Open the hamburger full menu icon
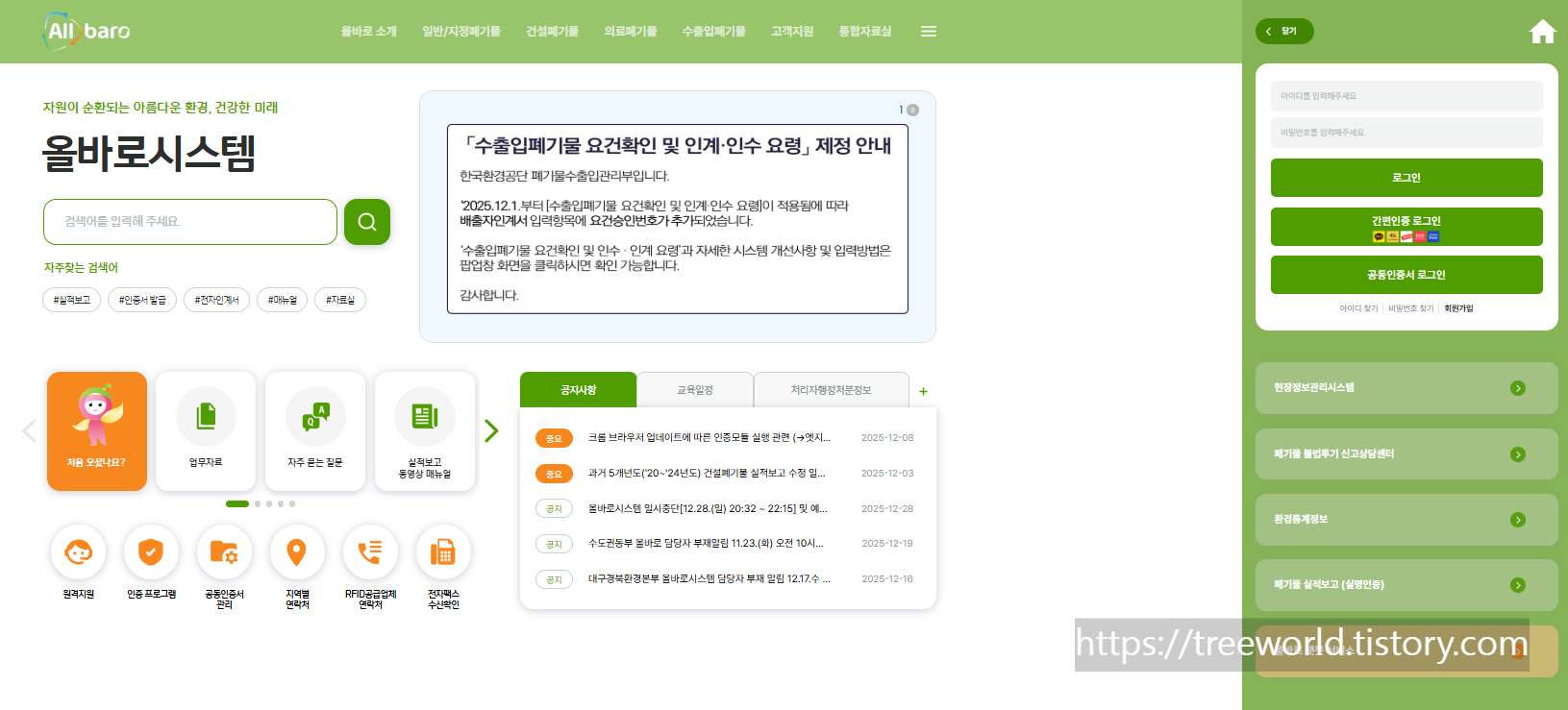 coord(929,32)
